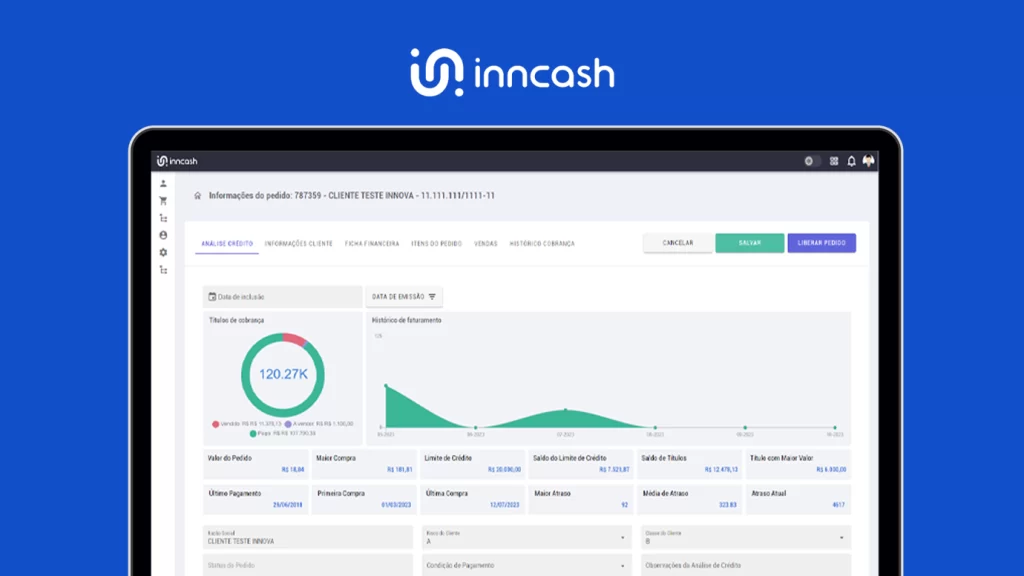Click the Data de inclusão date field

(x=282, y=296)
